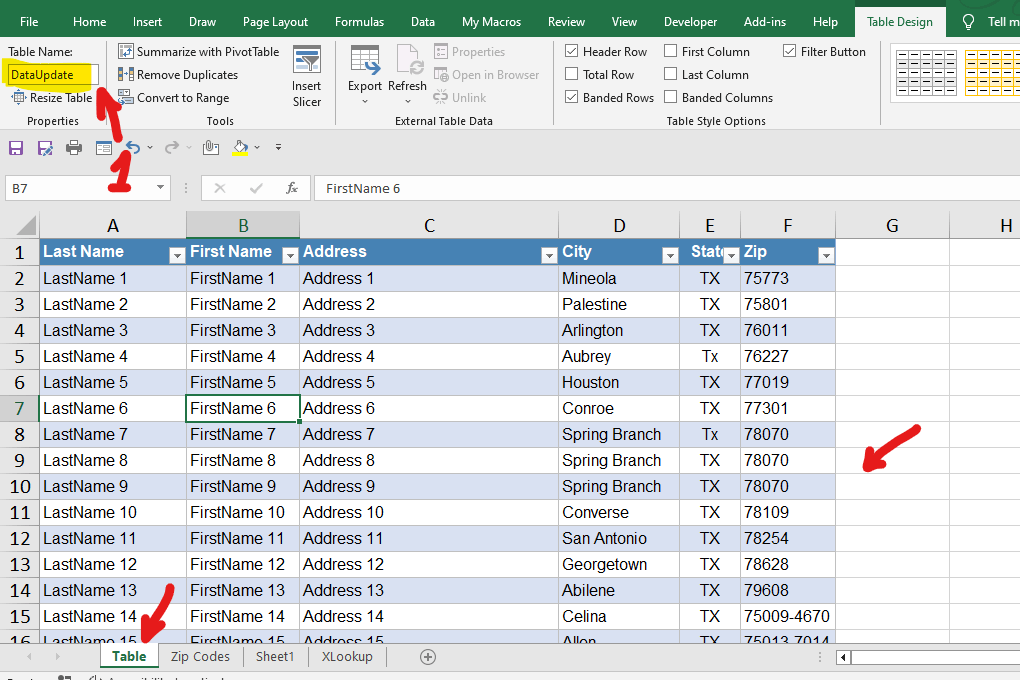Image resolution: width=1020 pixels, height=680 pixels.
Task: Click the Unlink external data icon
Action: pyautogui.click(x=440, y=97)
